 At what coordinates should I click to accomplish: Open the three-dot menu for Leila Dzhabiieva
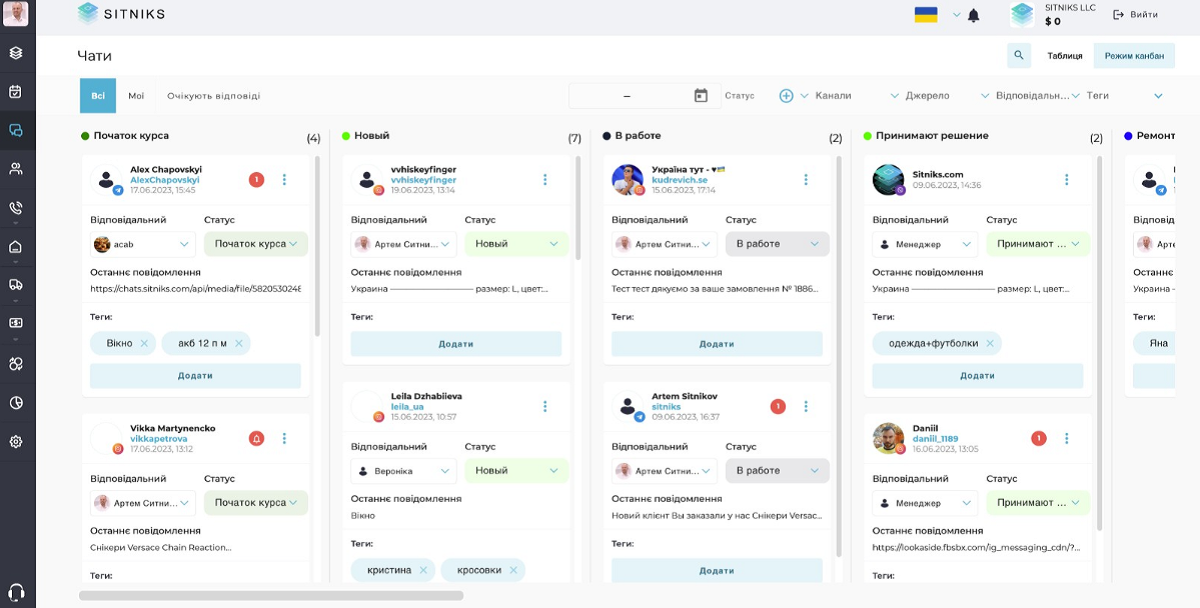[x=545, y=406]
